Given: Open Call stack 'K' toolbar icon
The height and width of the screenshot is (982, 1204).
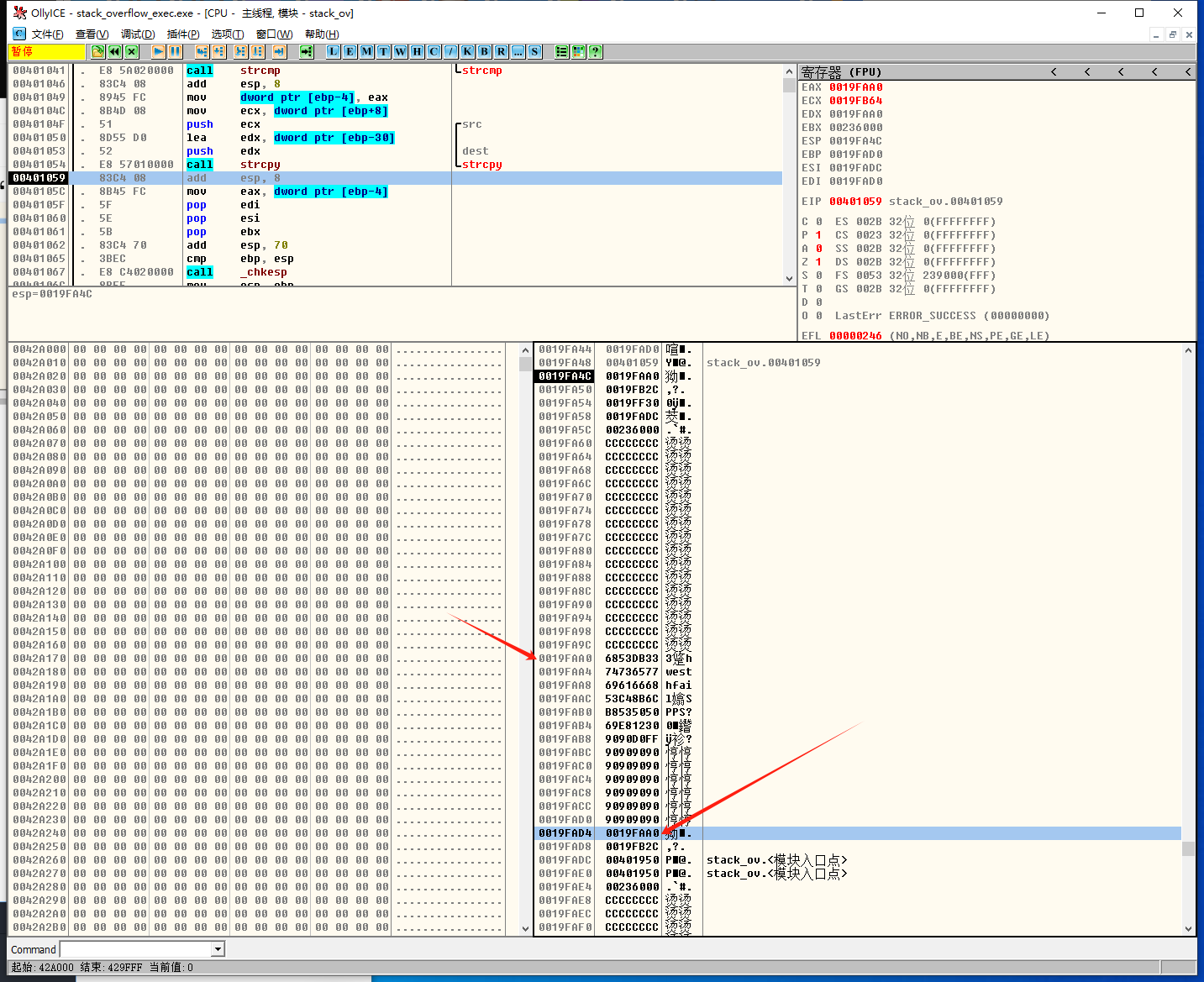Looking at the screenshot, I should 468,52.
